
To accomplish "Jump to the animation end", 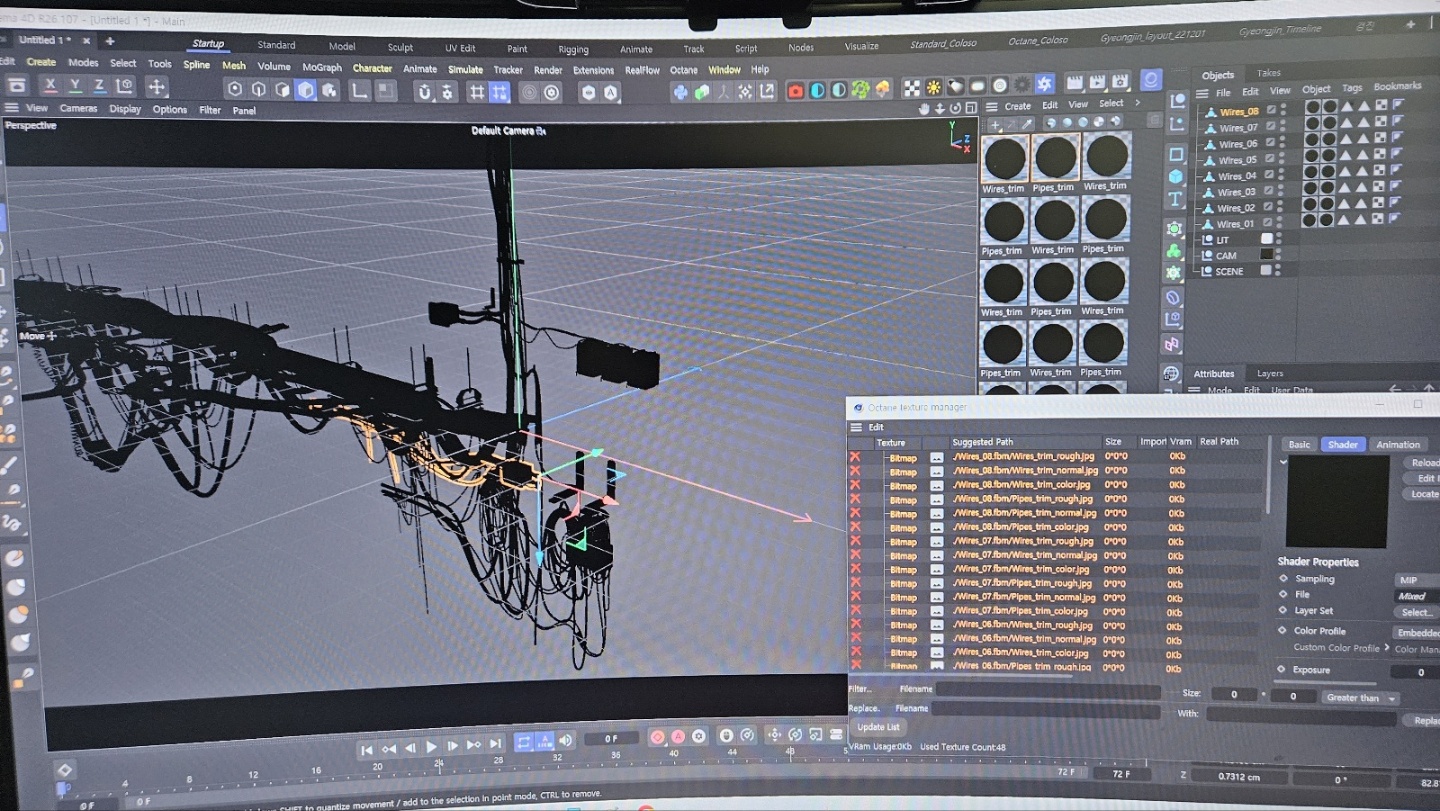I will [x=495, y=744].
